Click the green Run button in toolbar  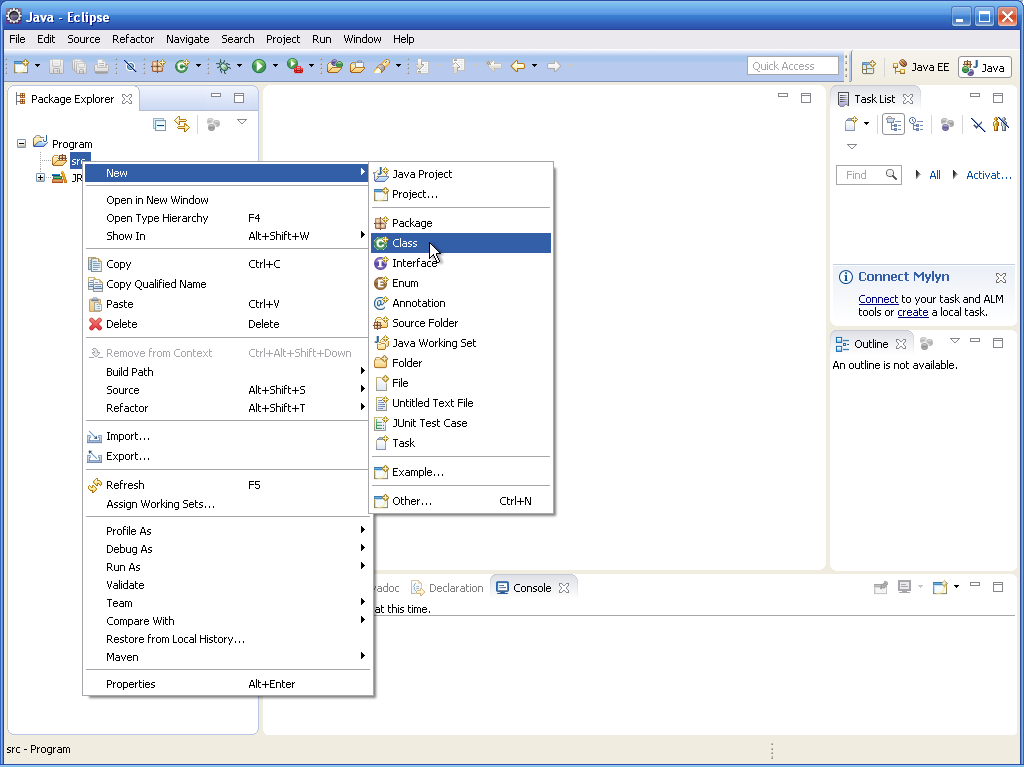pyautogui.click(x=259, y=66)
